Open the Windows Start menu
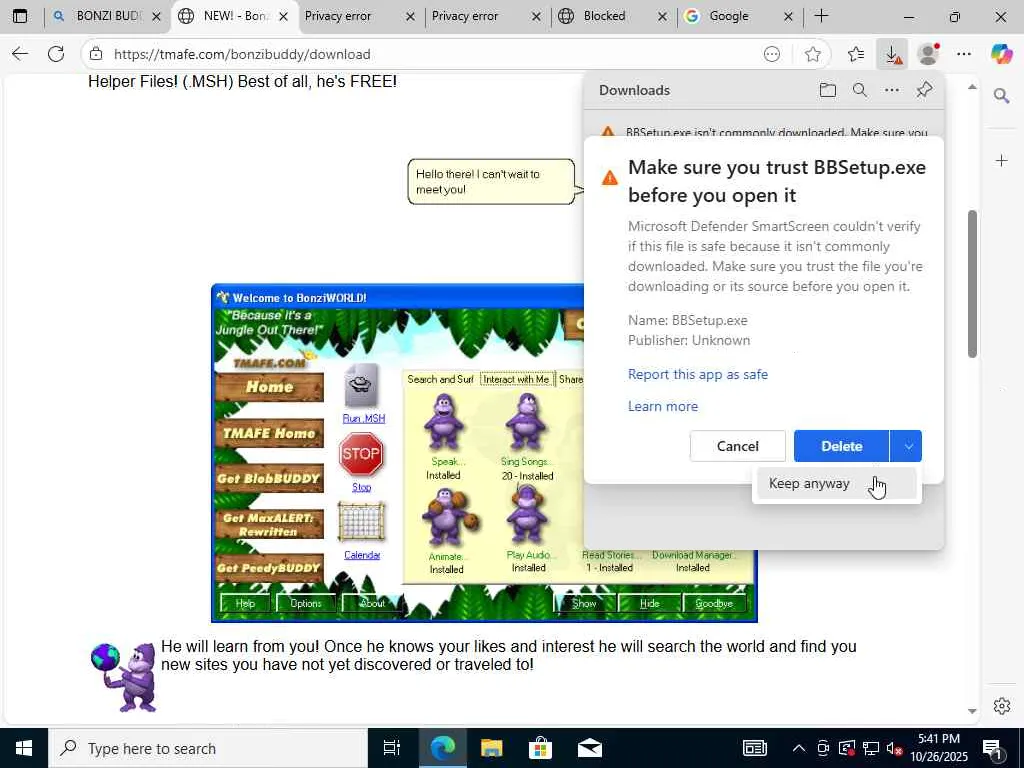The image size is (1024, 768). click(24, 748)
